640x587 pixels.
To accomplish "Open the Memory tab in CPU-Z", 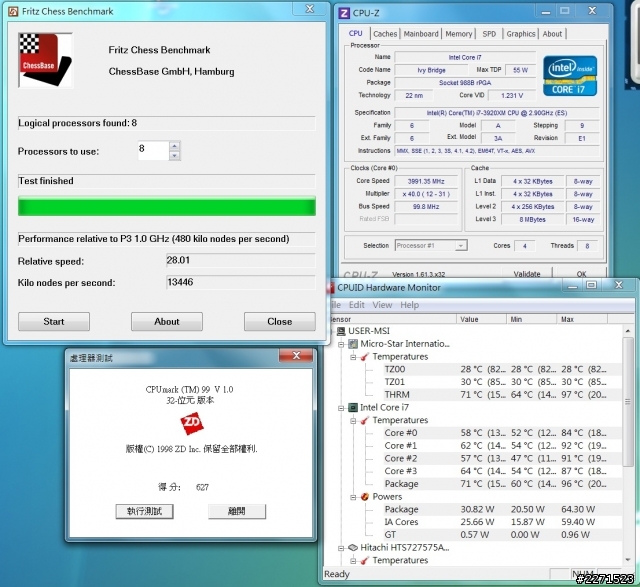I will 458,34.
